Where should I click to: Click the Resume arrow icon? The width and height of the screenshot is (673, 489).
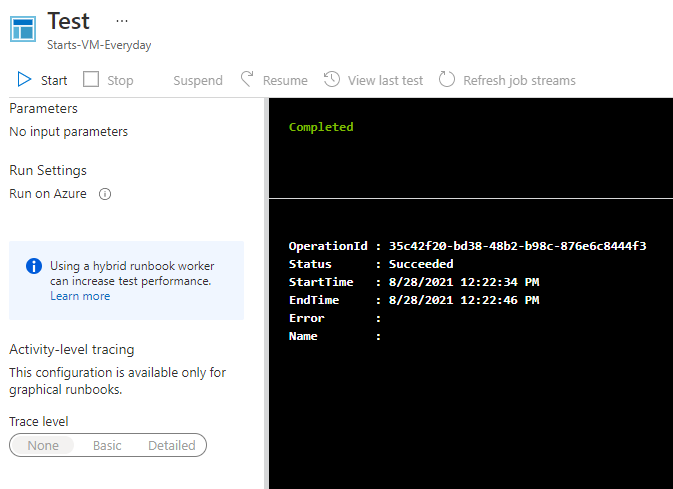pos(246,80)
